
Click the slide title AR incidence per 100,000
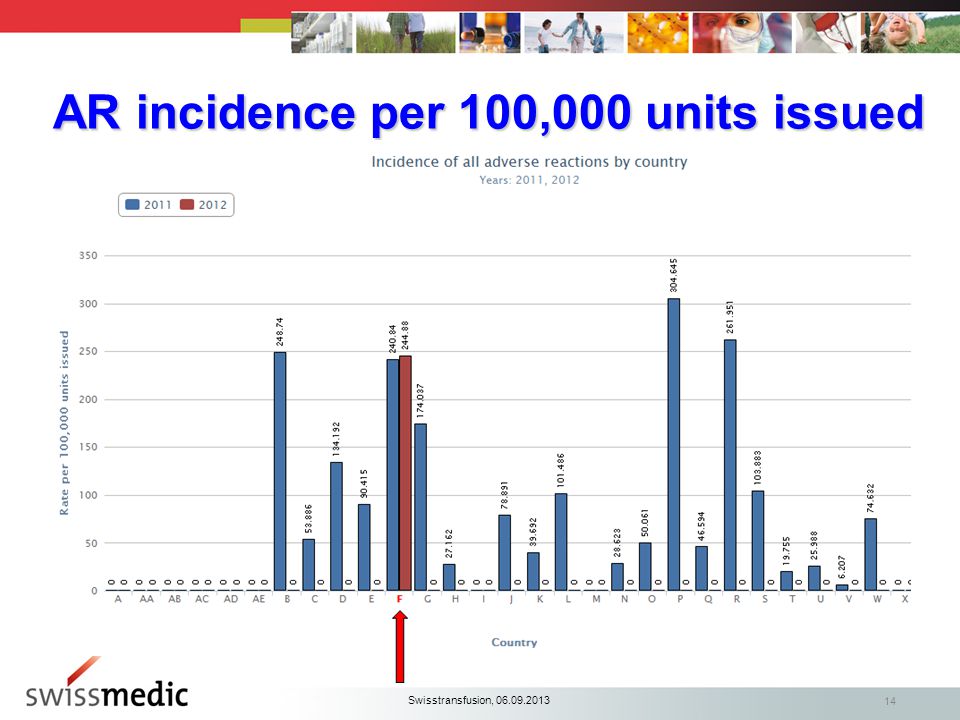[x=488, y=113]
